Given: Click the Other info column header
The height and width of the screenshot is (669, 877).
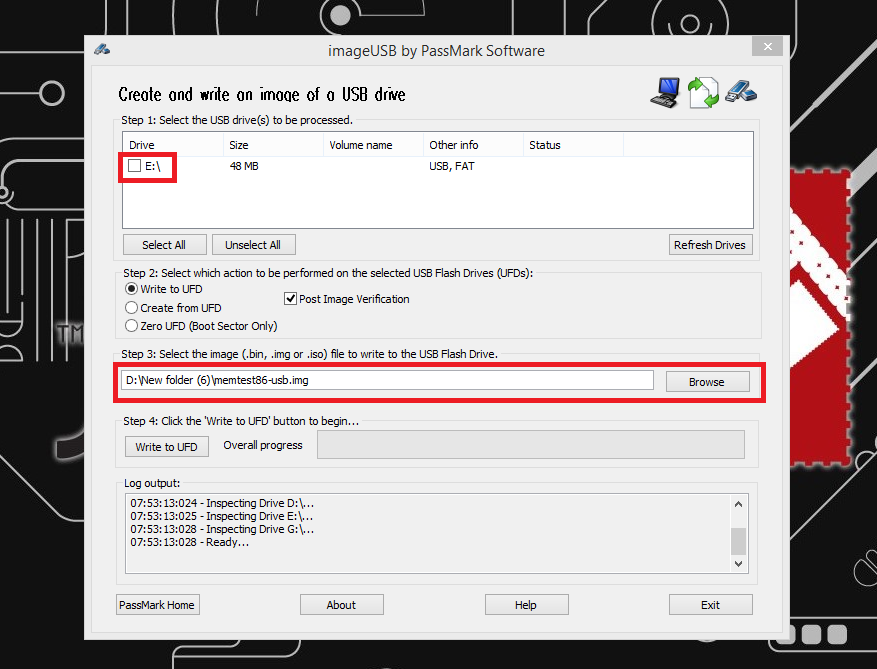Looking at the screenshot, I should pos(473,145).
